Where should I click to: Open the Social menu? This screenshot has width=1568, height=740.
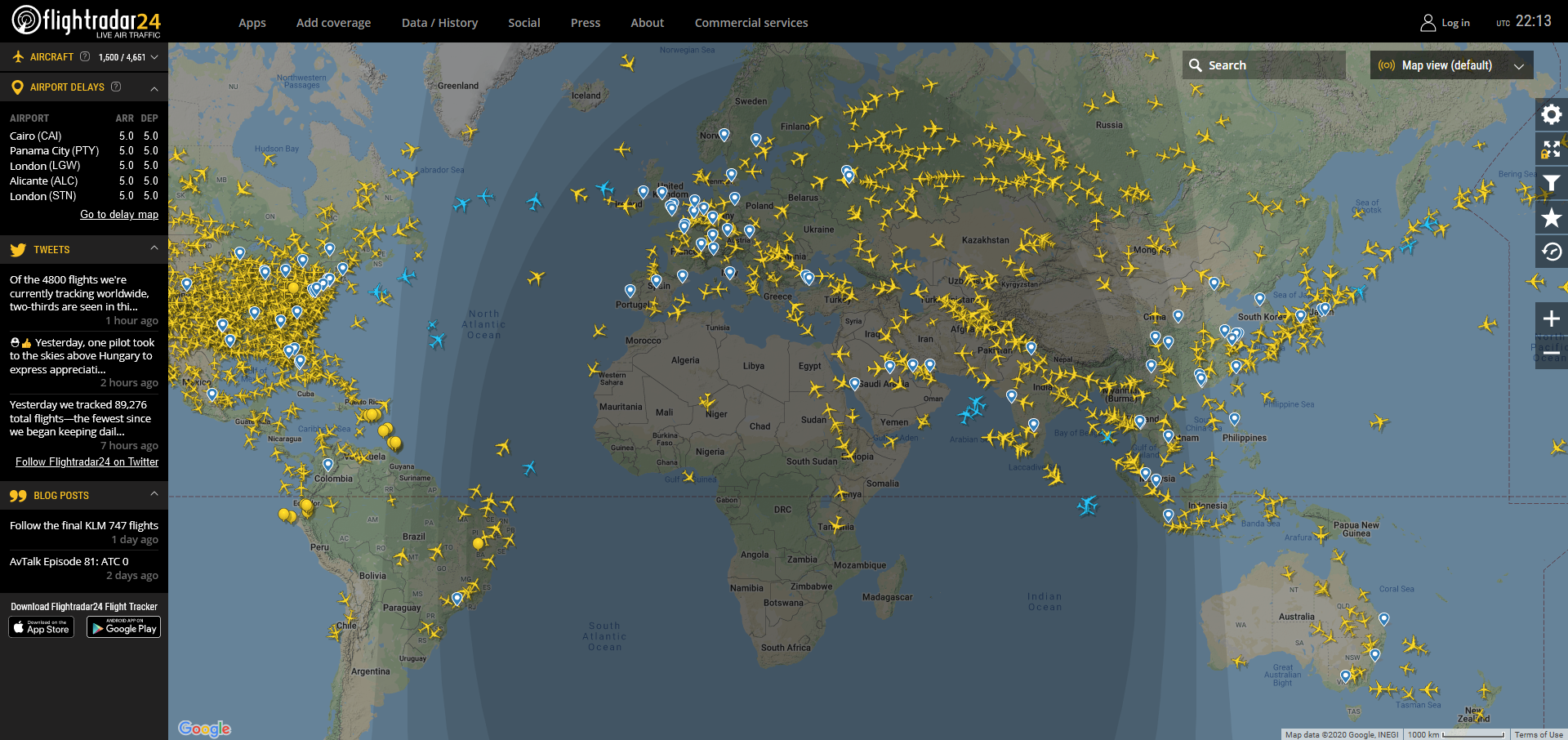tap(524, 23)
